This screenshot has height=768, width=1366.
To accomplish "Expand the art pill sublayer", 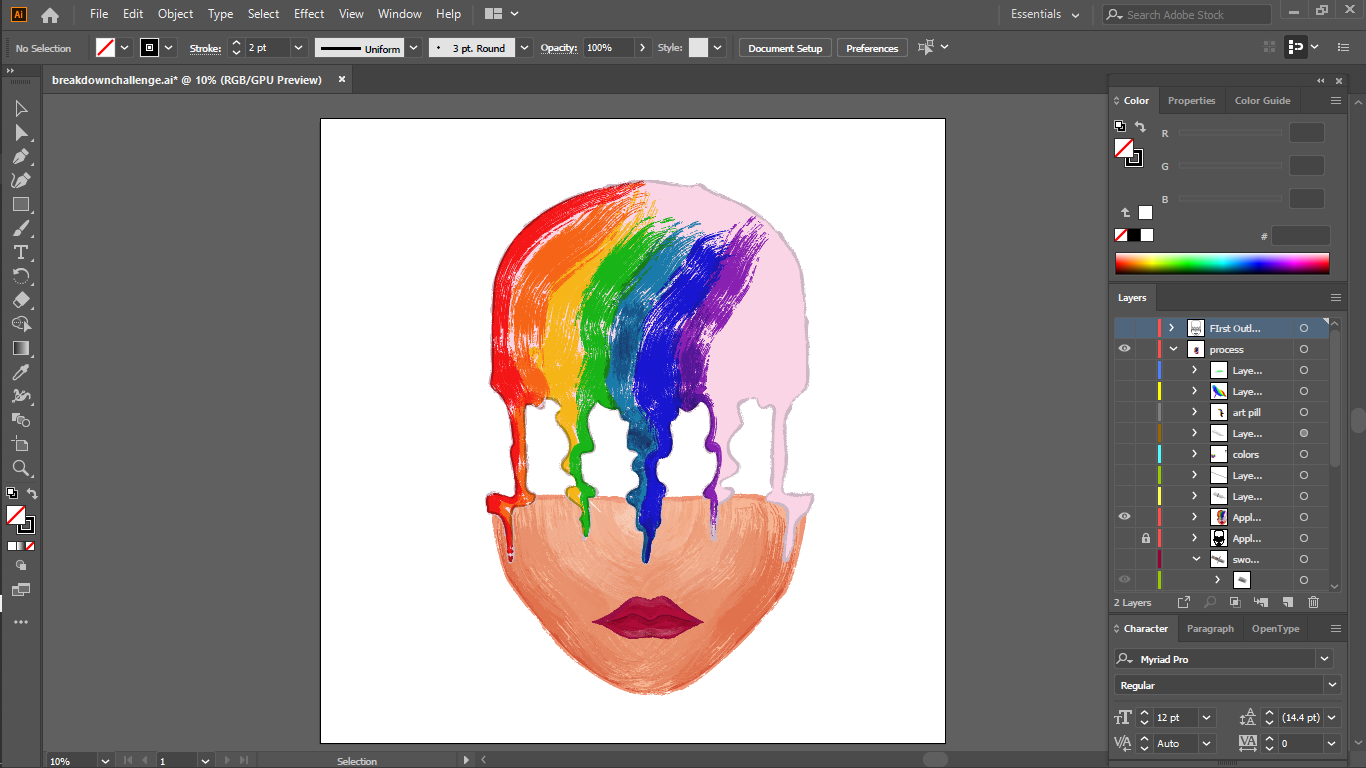I will 1194,412.
